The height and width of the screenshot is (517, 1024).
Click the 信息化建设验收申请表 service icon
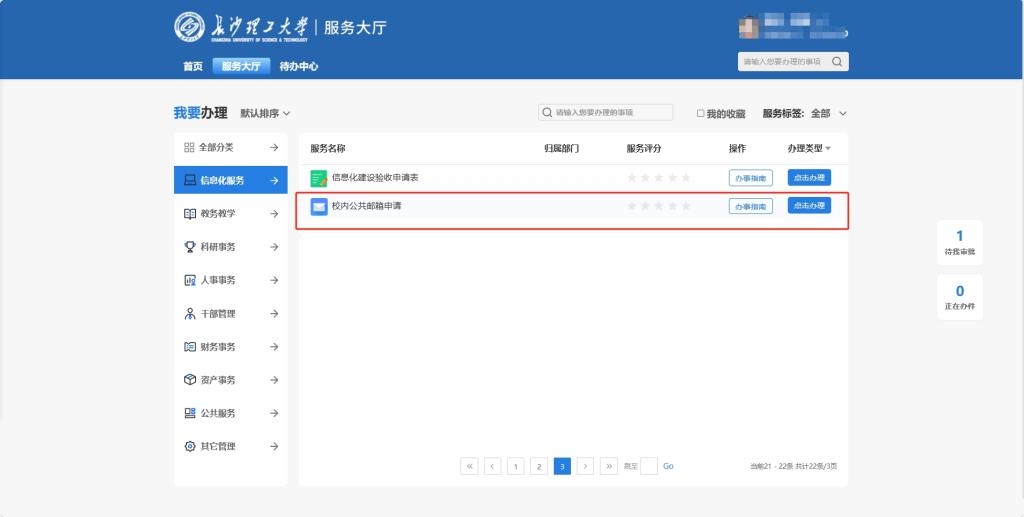point(319,178)
